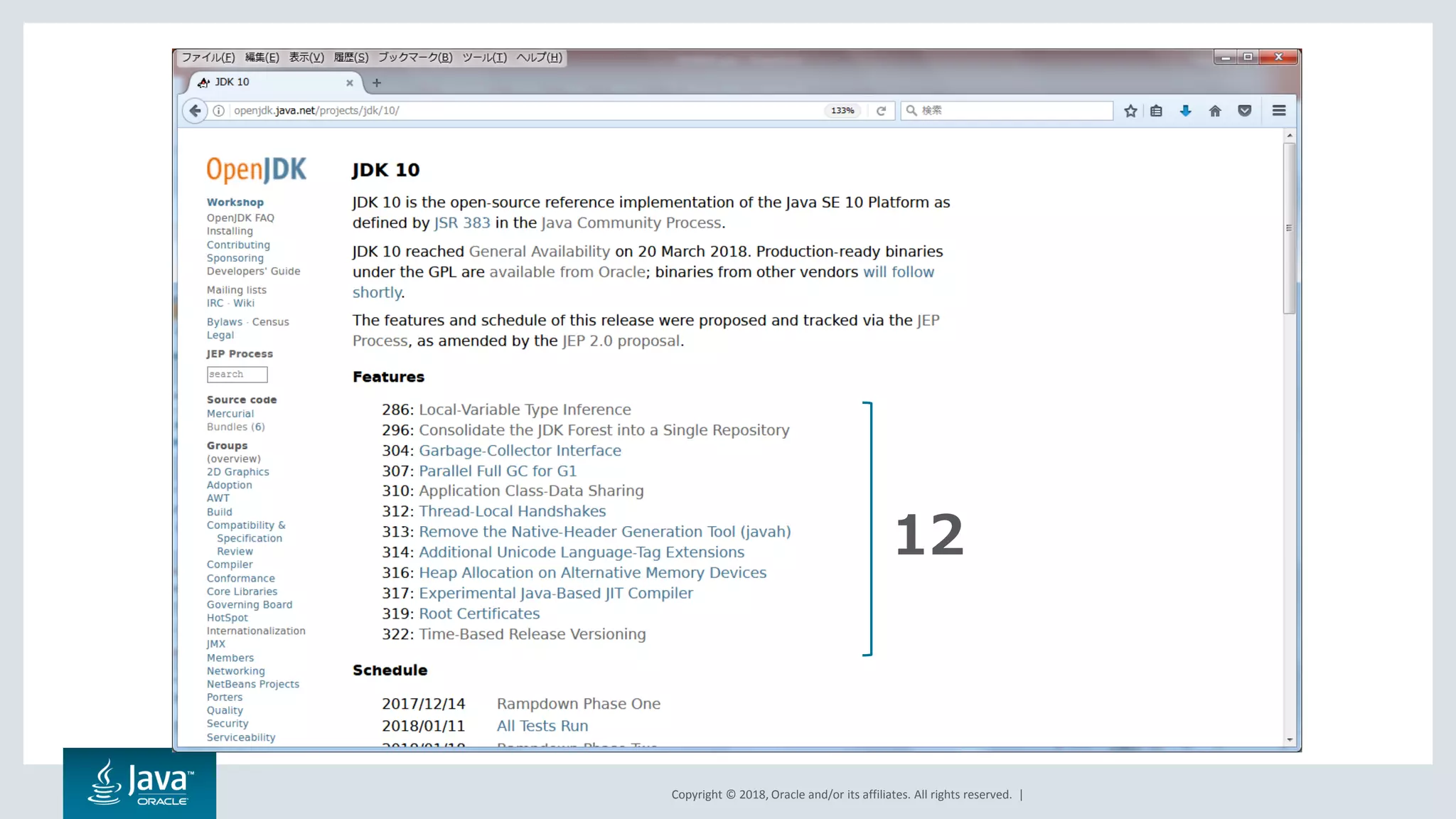Open OpenJDK FAQ sidebar link
1456x819 pixels.
point(240,218)
